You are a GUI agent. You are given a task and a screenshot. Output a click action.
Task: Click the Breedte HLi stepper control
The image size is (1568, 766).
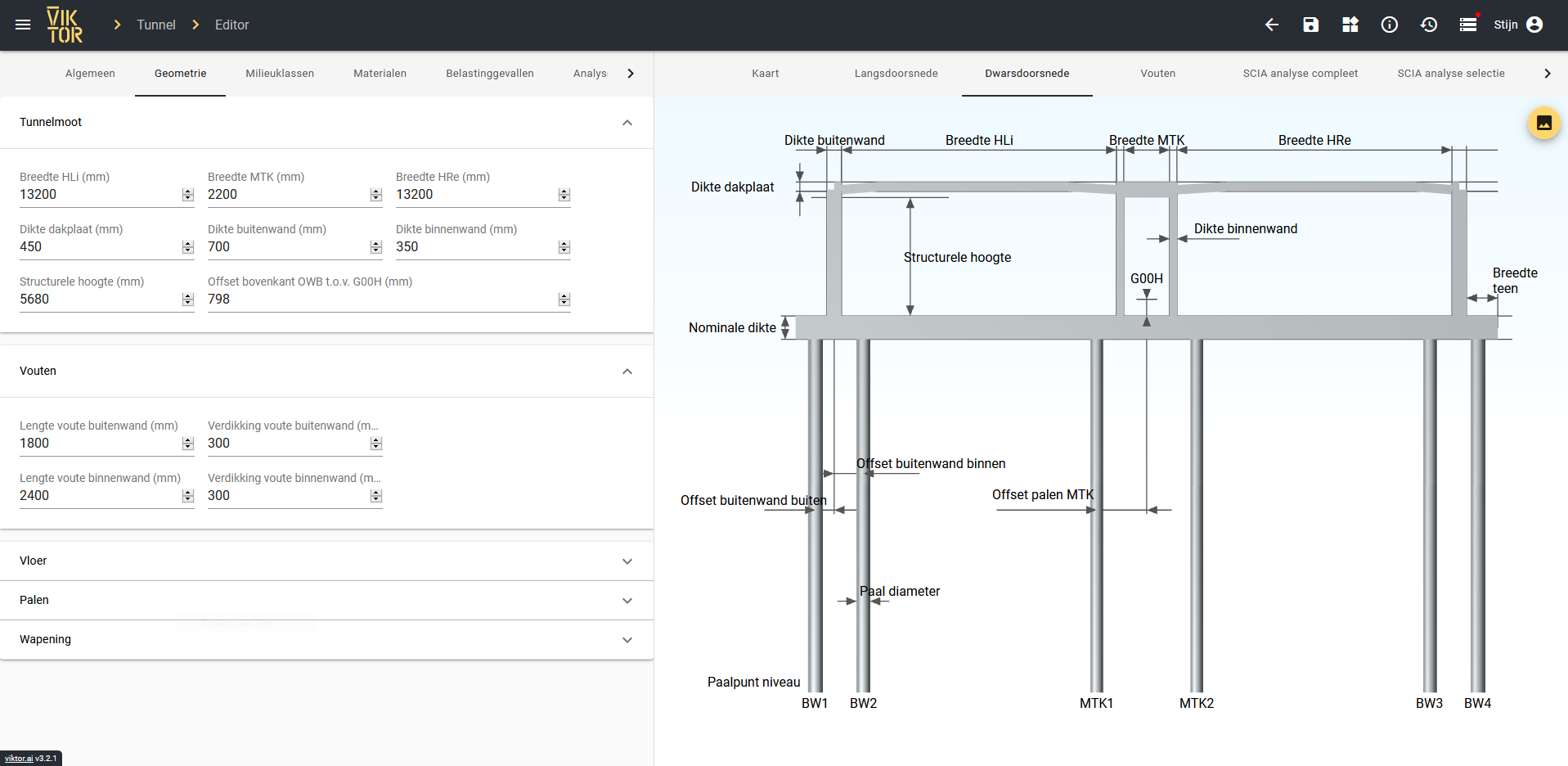(x=188, y=195)
